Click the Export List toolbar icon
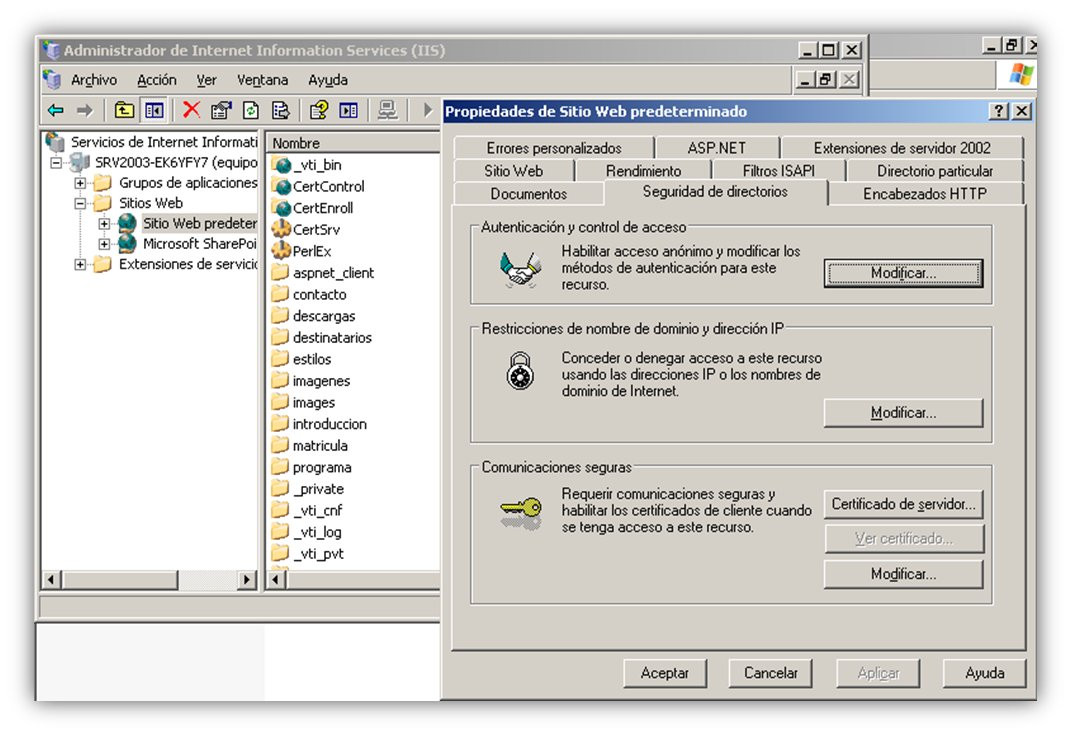The image size is (1071, 735). coord(281,110)
